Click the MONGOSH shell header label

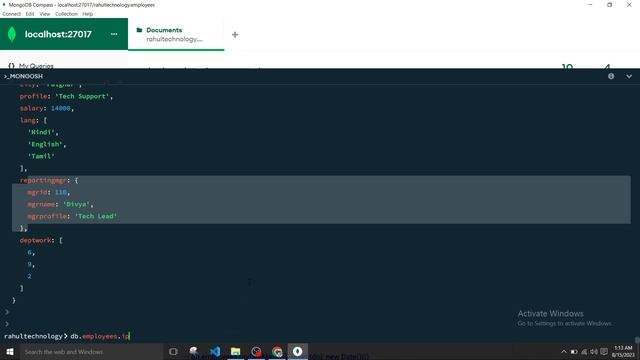[x=24, y=76]
